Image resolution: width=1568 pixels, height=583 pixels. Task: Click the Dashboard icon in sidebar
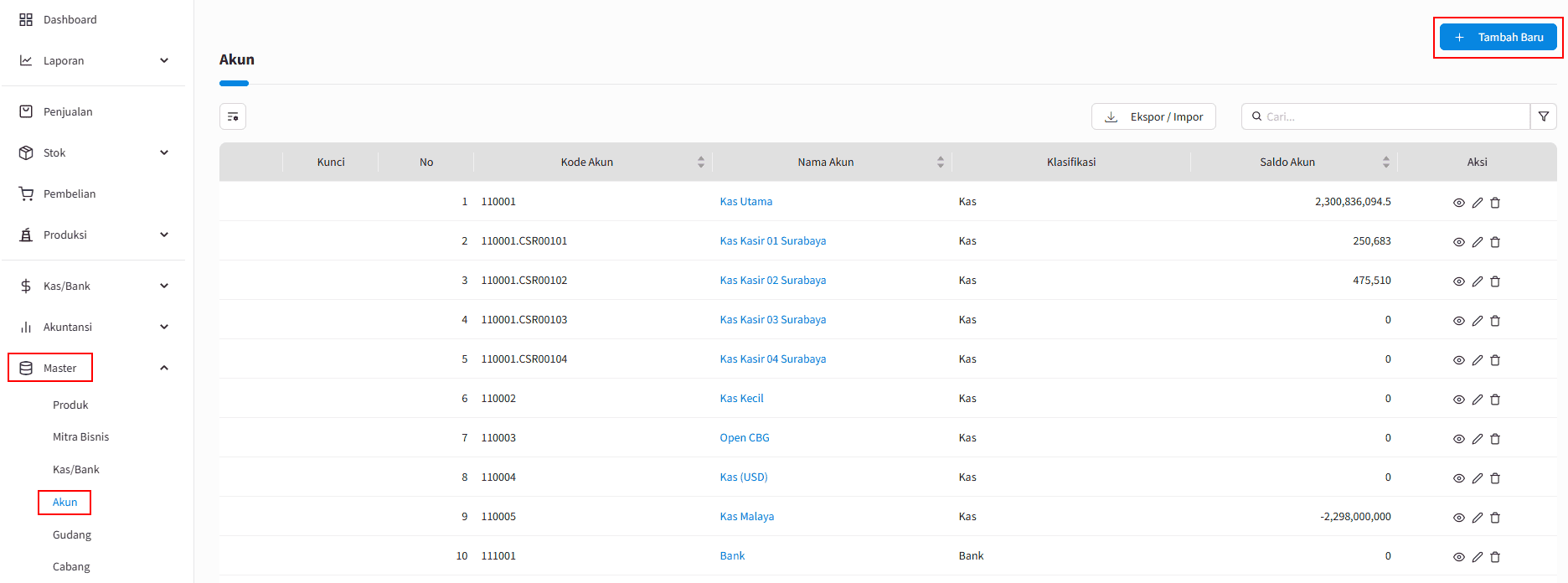[26, 19]
